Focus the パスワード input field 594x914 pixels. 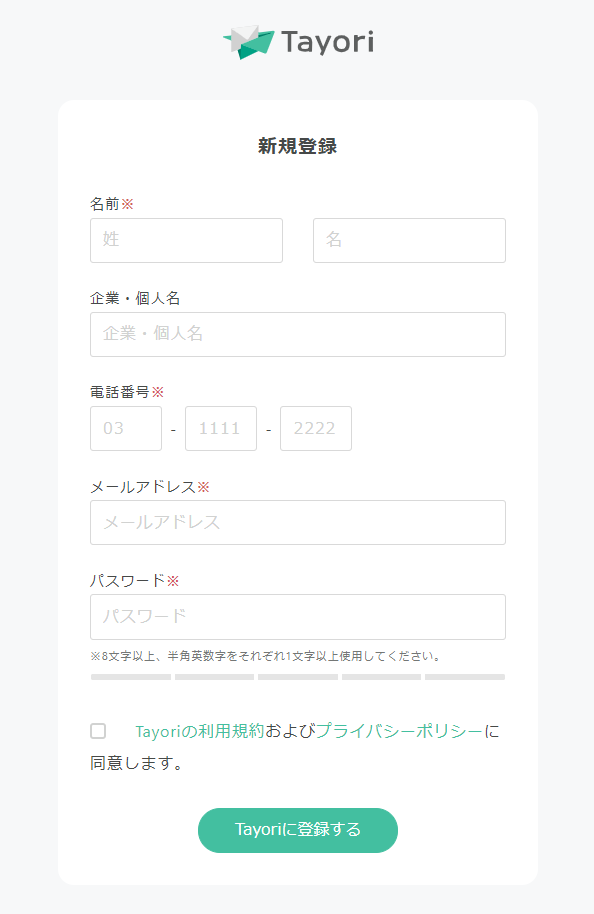tap(298, 617)
